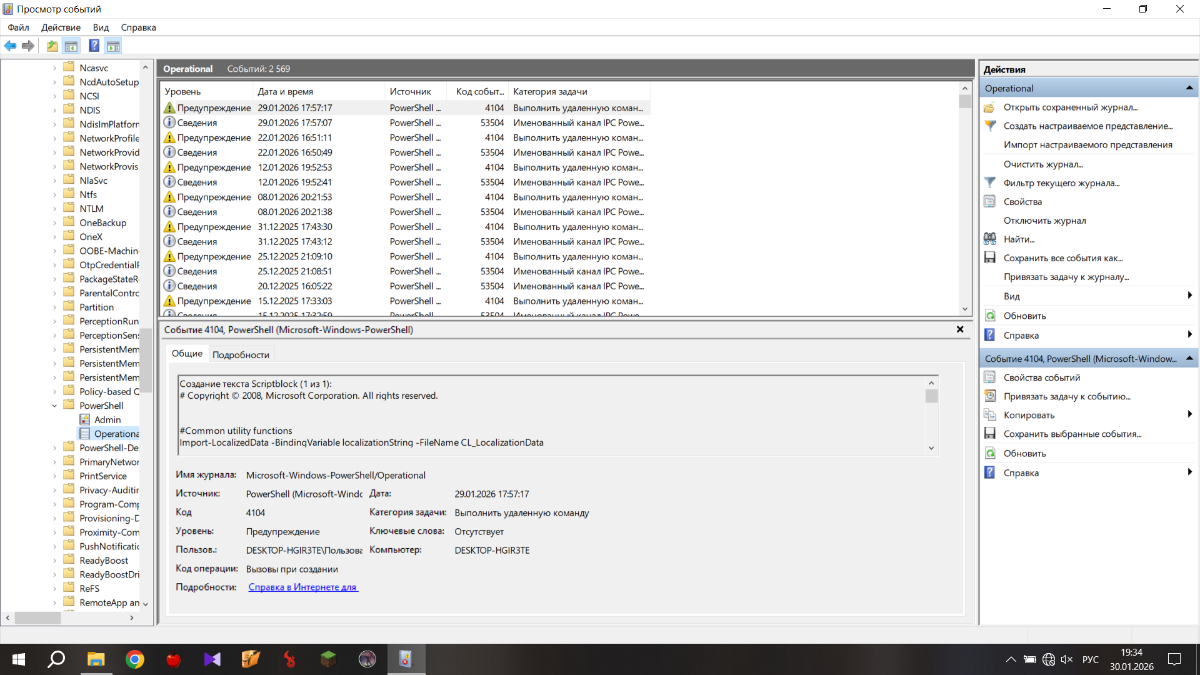Click the filter current log funnel icon
This screenshot has width=1200, height=675.
pyautogui.click(x=990, y=183)
